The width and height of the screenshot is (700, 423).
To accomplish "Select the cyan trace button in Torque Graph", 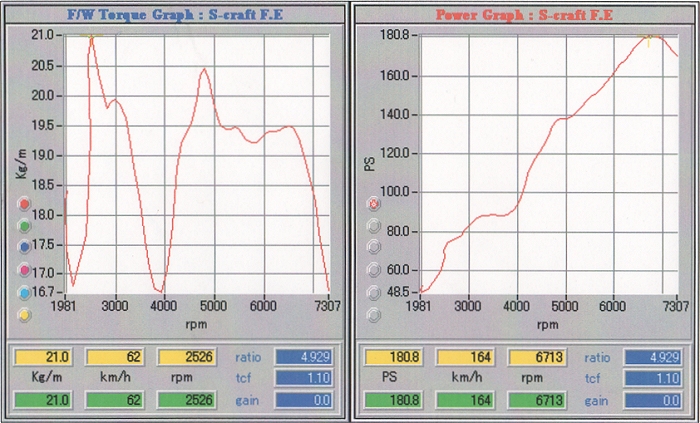I will tap(25, 293).
